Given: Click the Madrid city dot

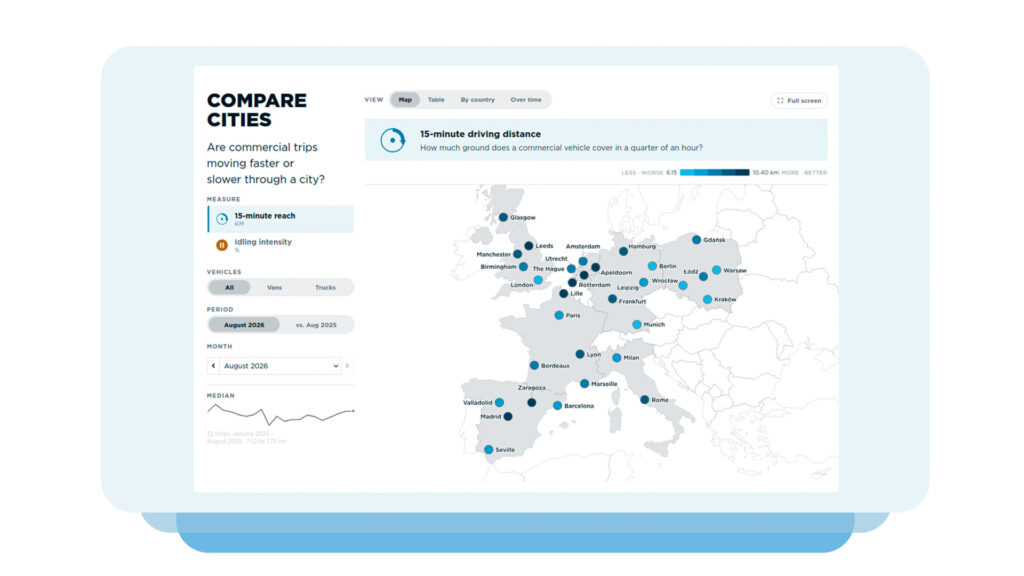Looking at the screenshot, I should point(508,417).
